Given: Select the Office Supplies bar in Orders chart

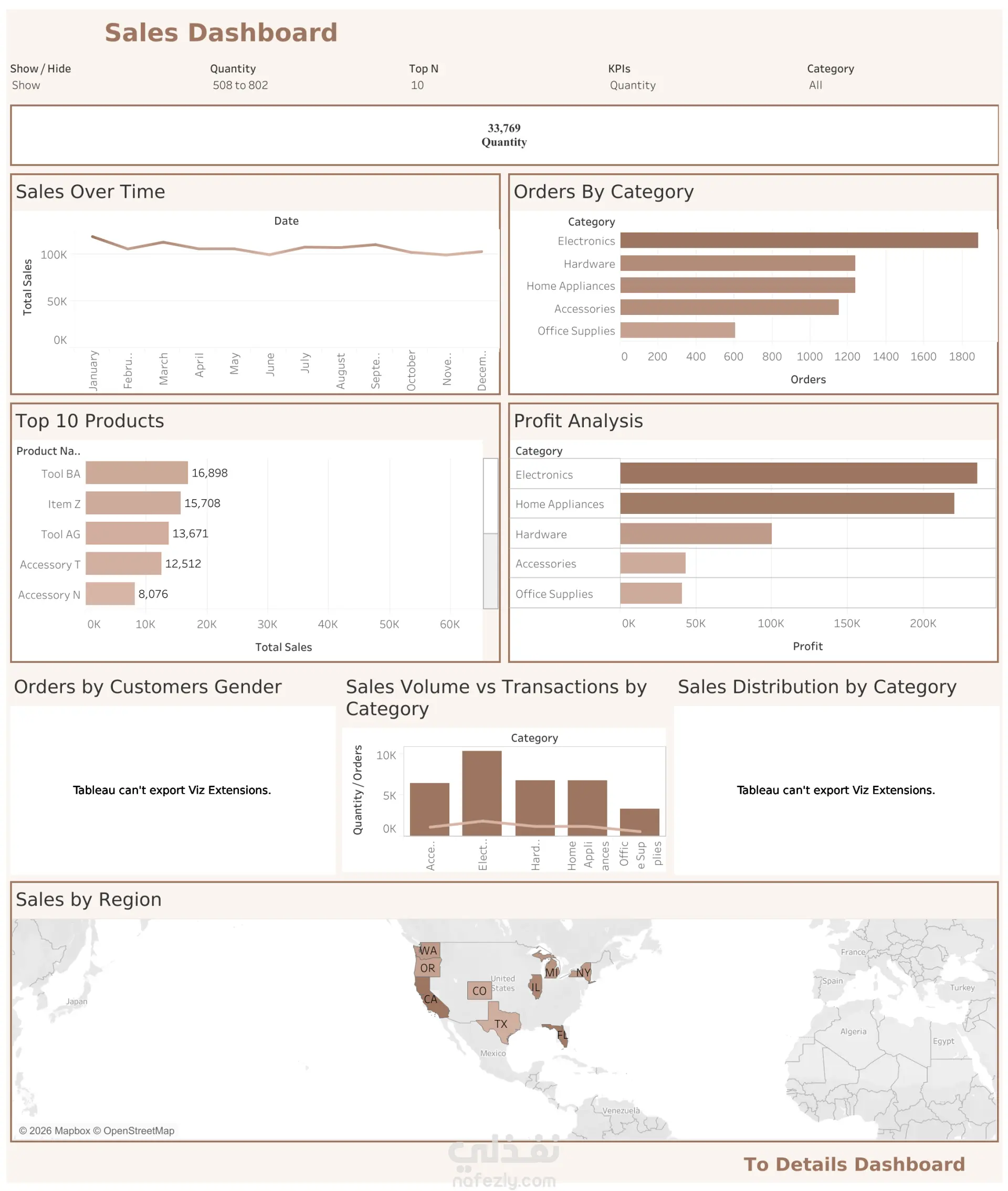Looking at the screenshot, I should 677,330.
